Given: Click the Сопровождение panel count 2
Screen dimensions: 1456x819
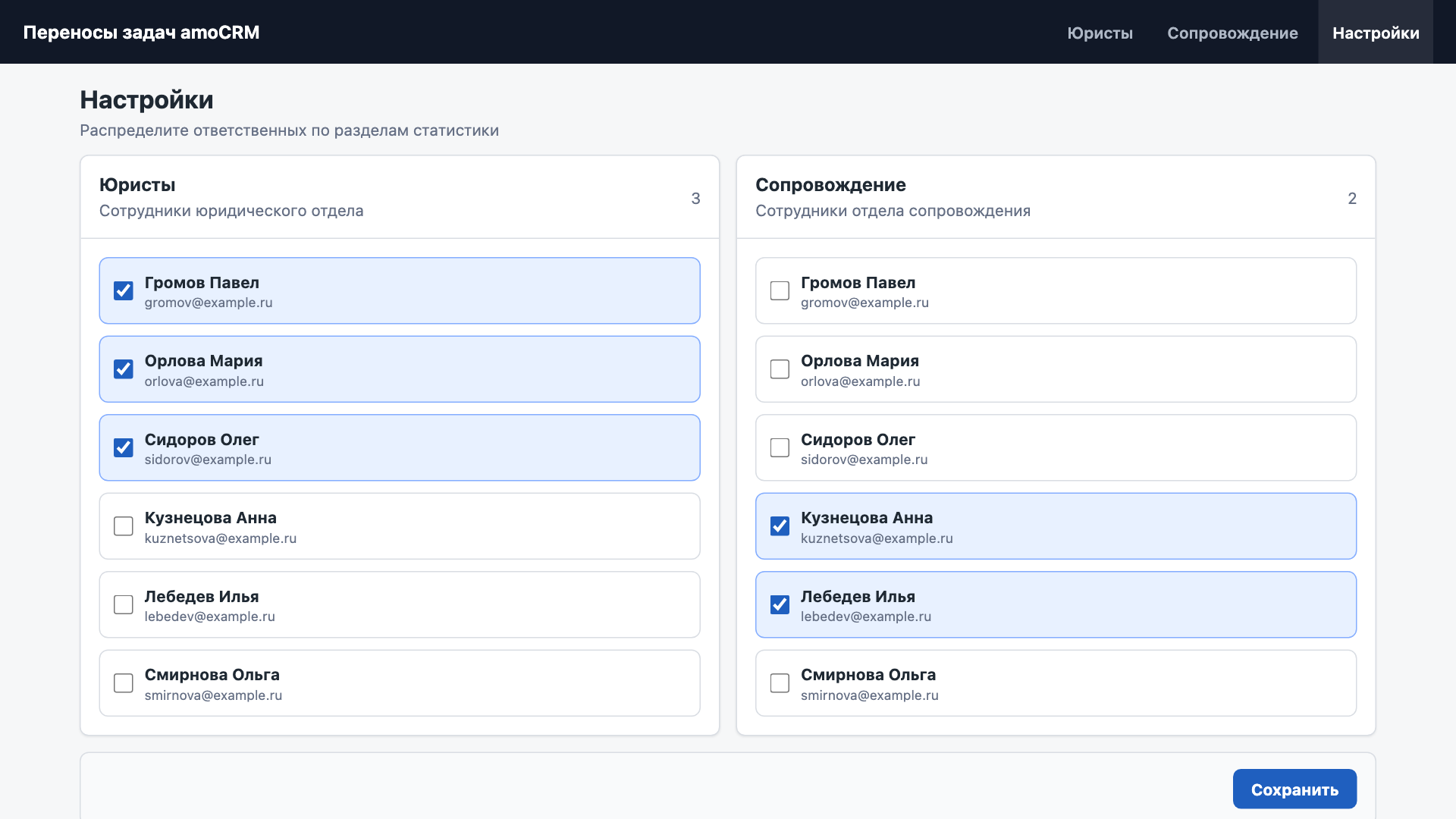Looking at the screenshot, I should tap(1352, 199).
